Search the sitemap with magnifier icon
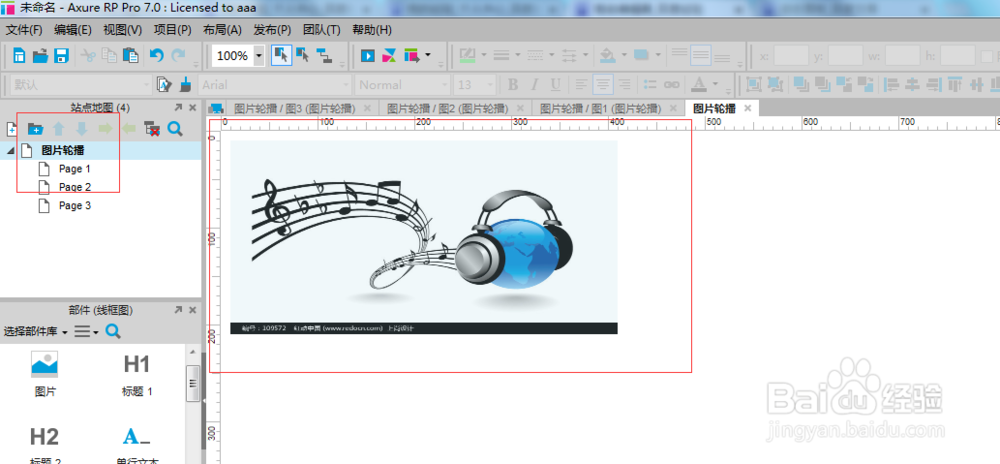Viewport: 1000px width, 464px height. pos(175,129)
